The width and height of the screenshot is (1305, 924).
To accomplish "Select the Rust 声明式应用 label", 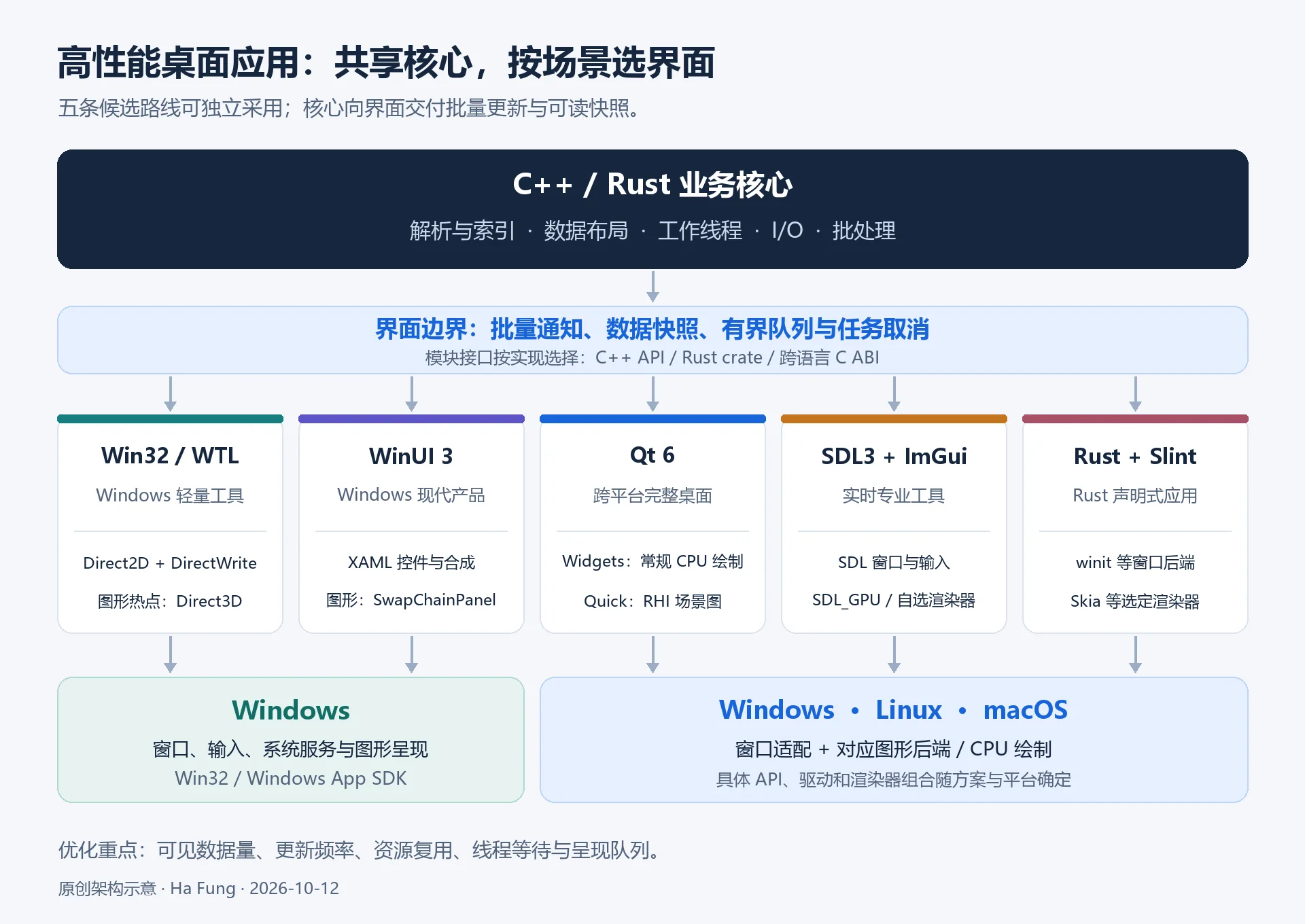I will point(1135,495).
